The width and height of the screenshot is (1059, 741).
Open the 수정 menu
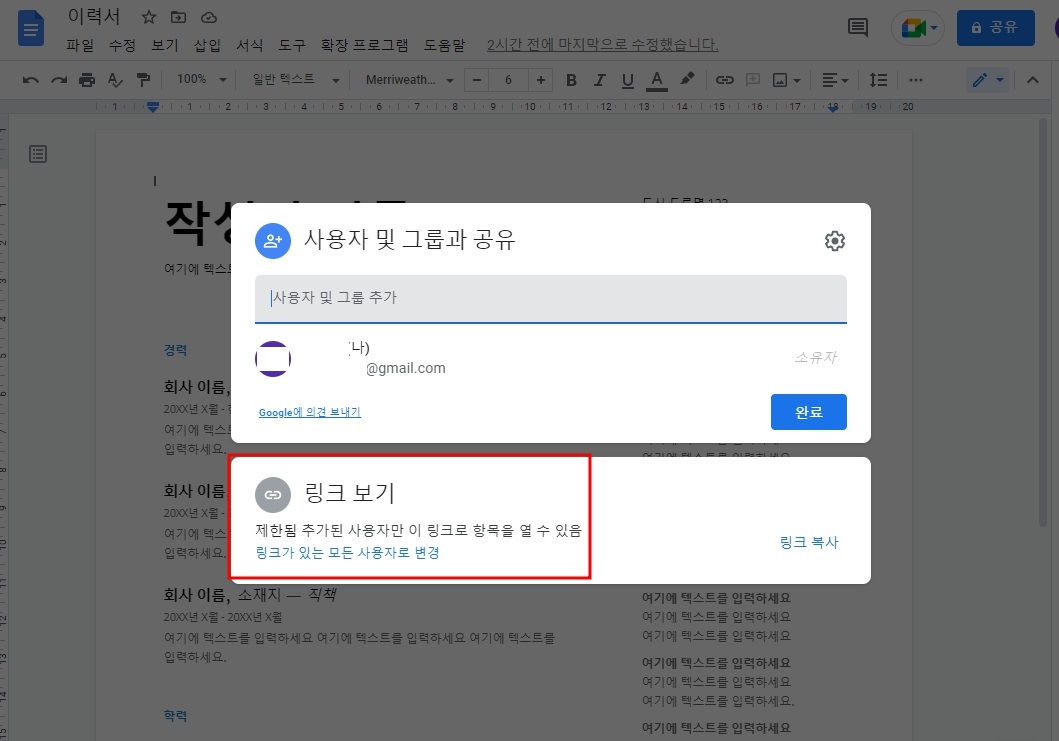click(122, 45)
